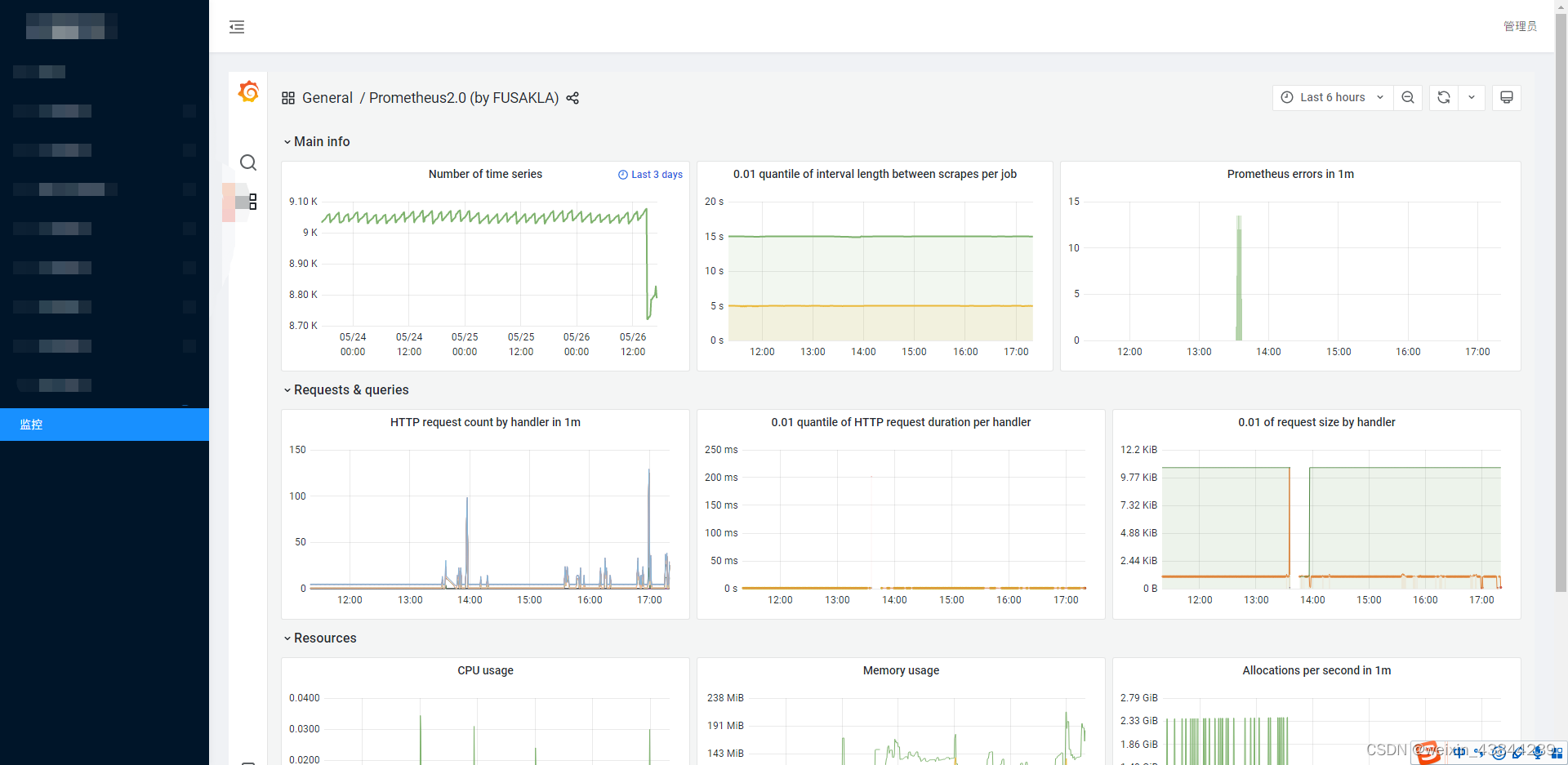Click the Grafana logo
1568x765 pixels.
[248, 91]
